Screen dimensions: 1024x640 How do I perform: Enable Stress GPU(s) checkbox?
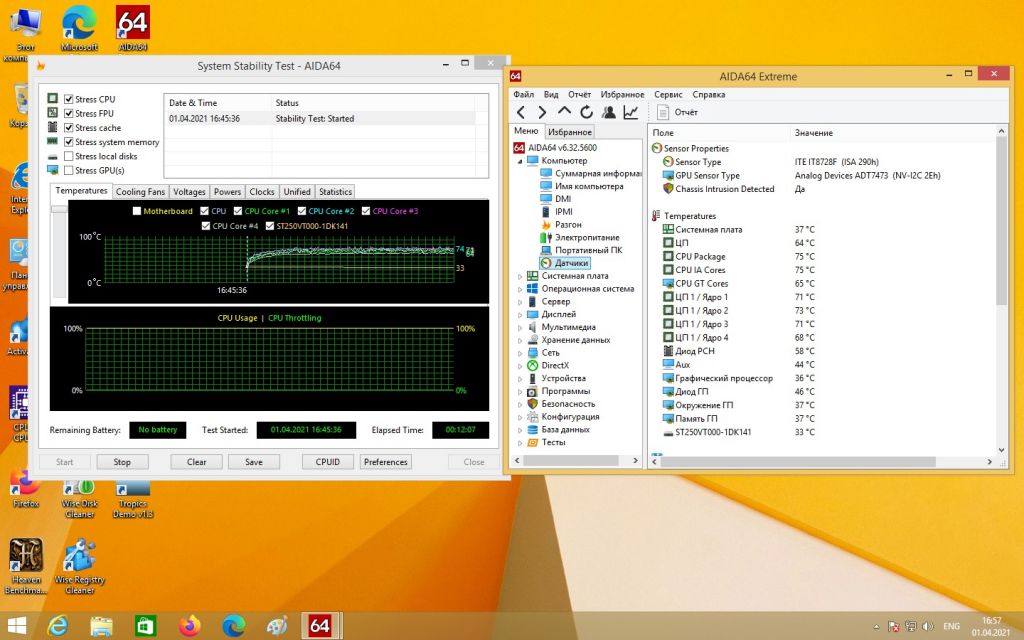[x=69, y=170]
